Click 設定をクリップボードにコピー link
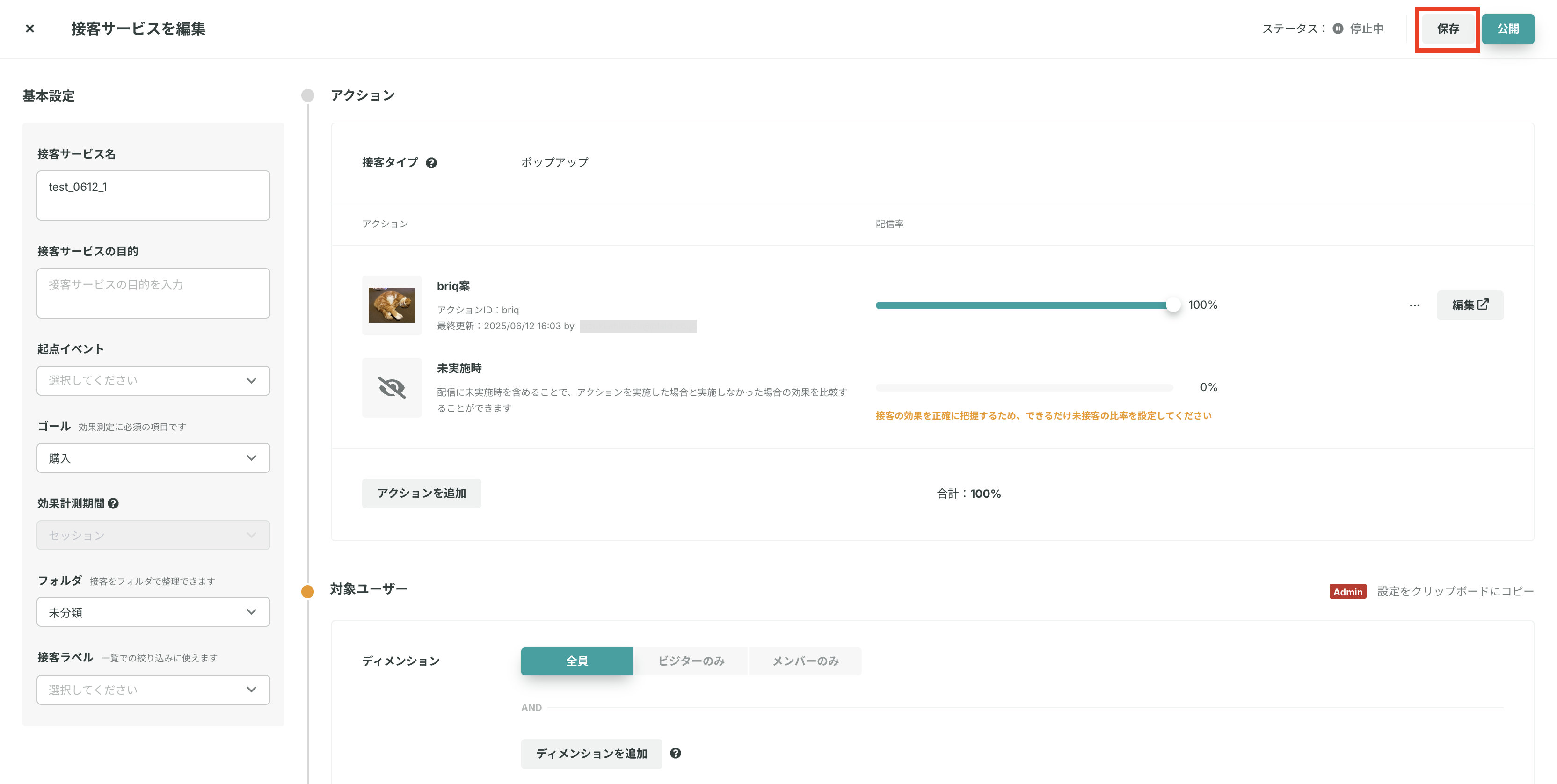The width and height of the screenshot is (1557, 784). [x=1455, y=591]
